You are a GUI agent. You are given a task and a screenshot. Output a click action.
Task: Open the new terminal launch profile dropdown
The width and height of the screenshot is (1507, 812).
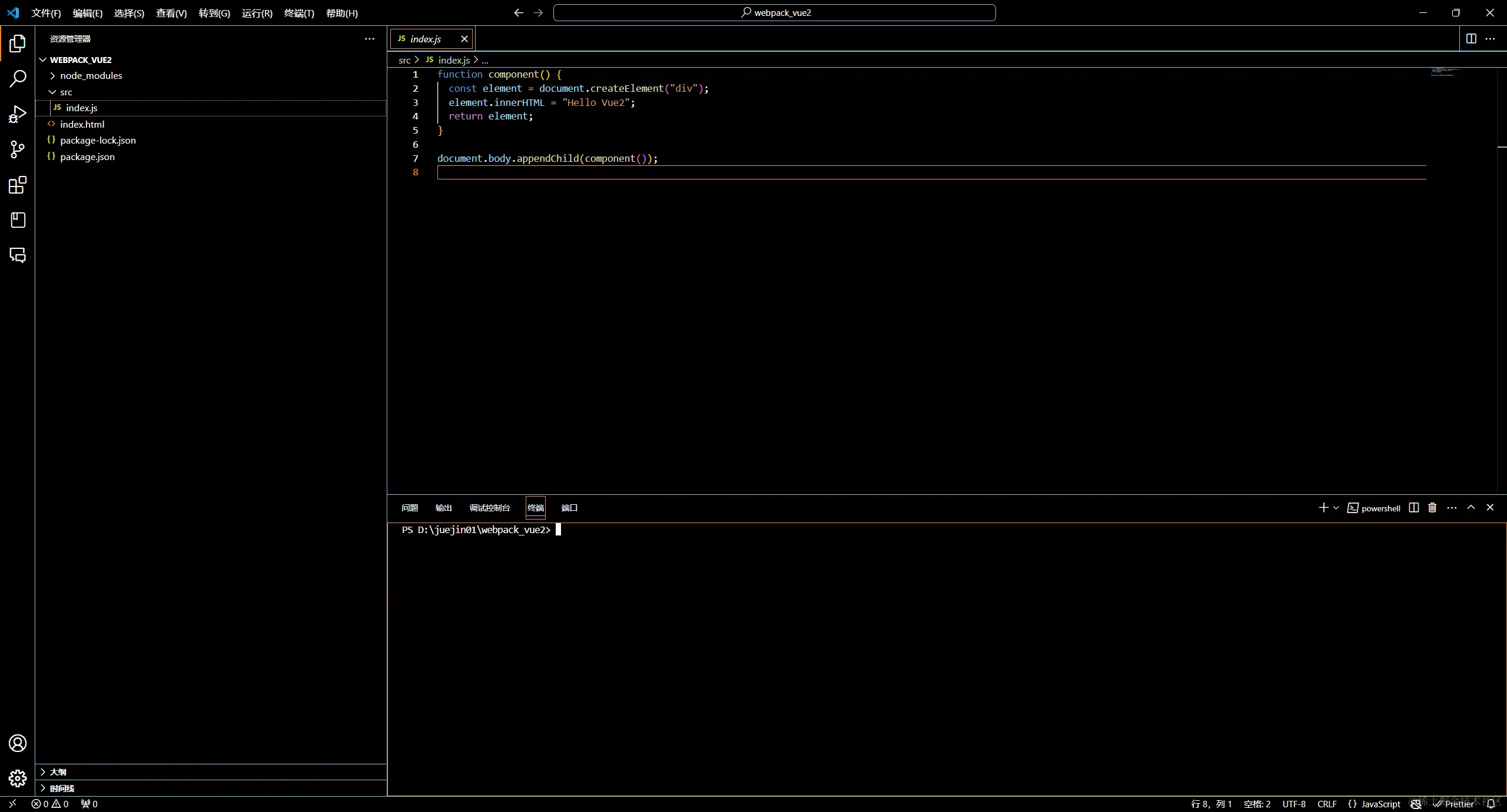(x=1336, y=508)
